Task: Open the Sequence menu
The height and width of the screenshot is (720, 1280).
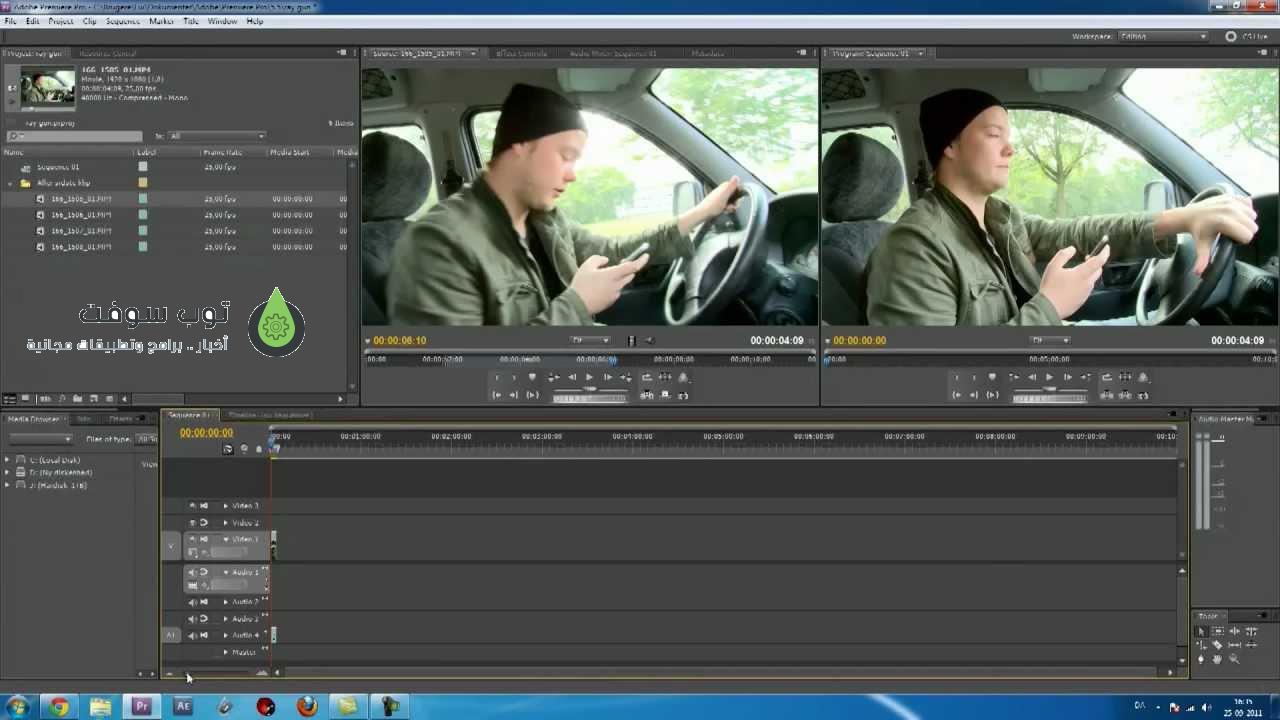Action: coord(123,21)
